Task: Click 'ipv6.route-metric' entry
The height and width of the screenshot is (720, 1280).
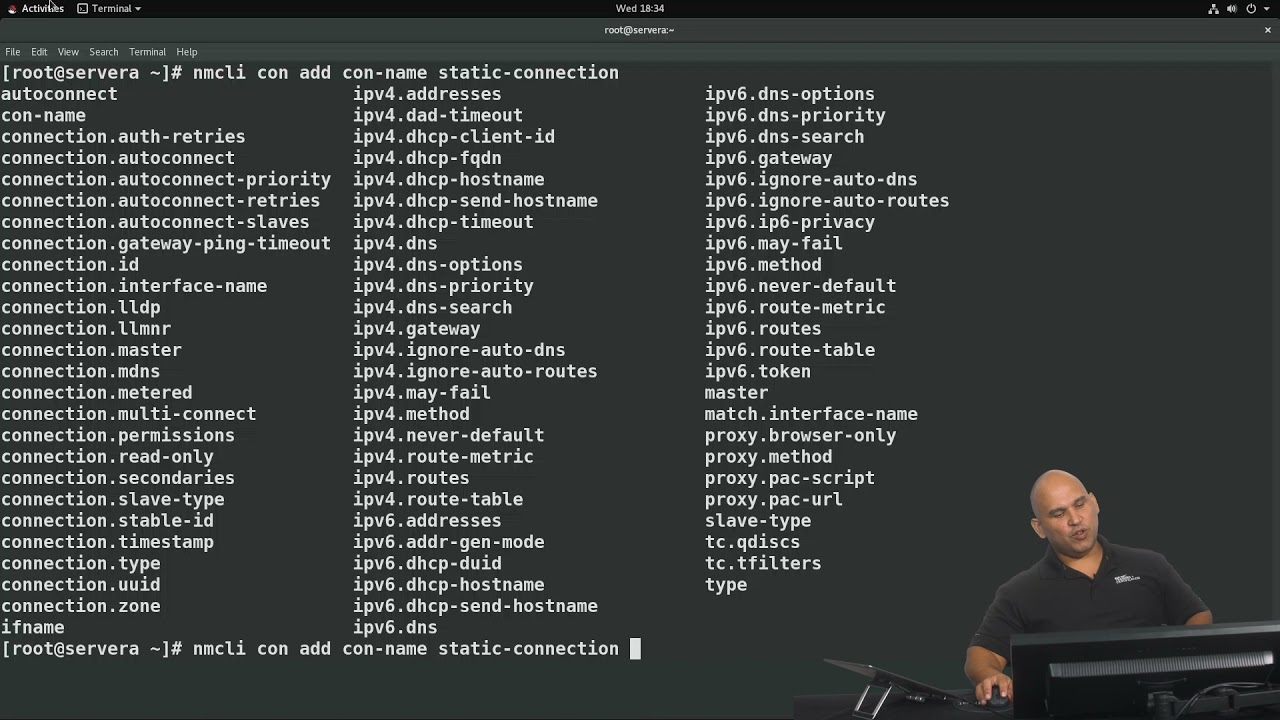Action: click(795, 307)
